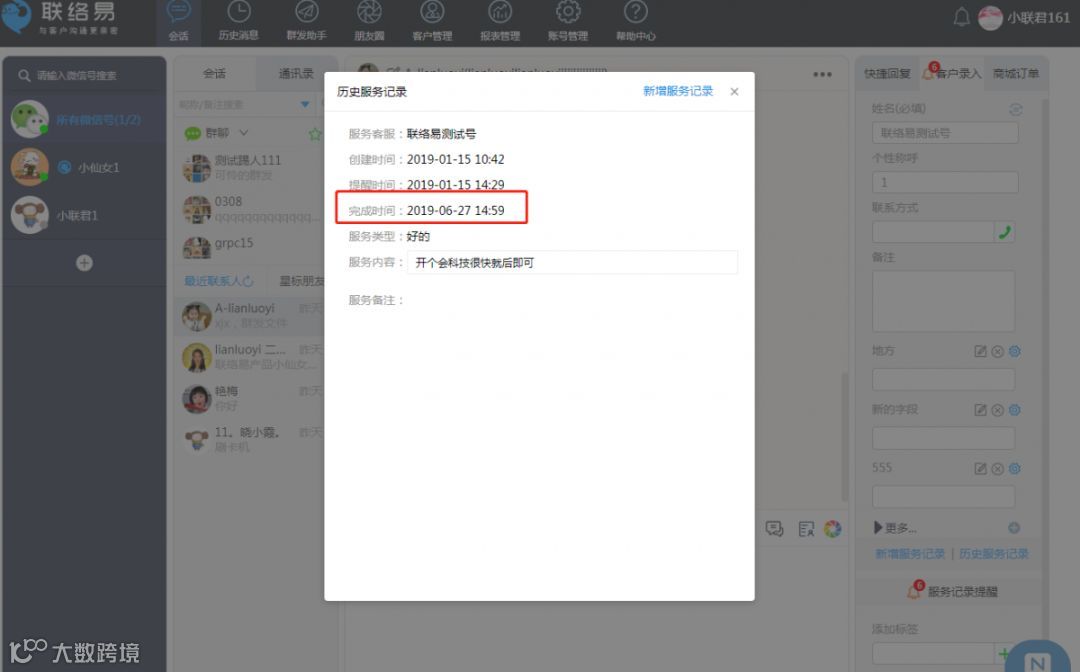Open conversation with lianluoyi 二...

pos(249,357)
